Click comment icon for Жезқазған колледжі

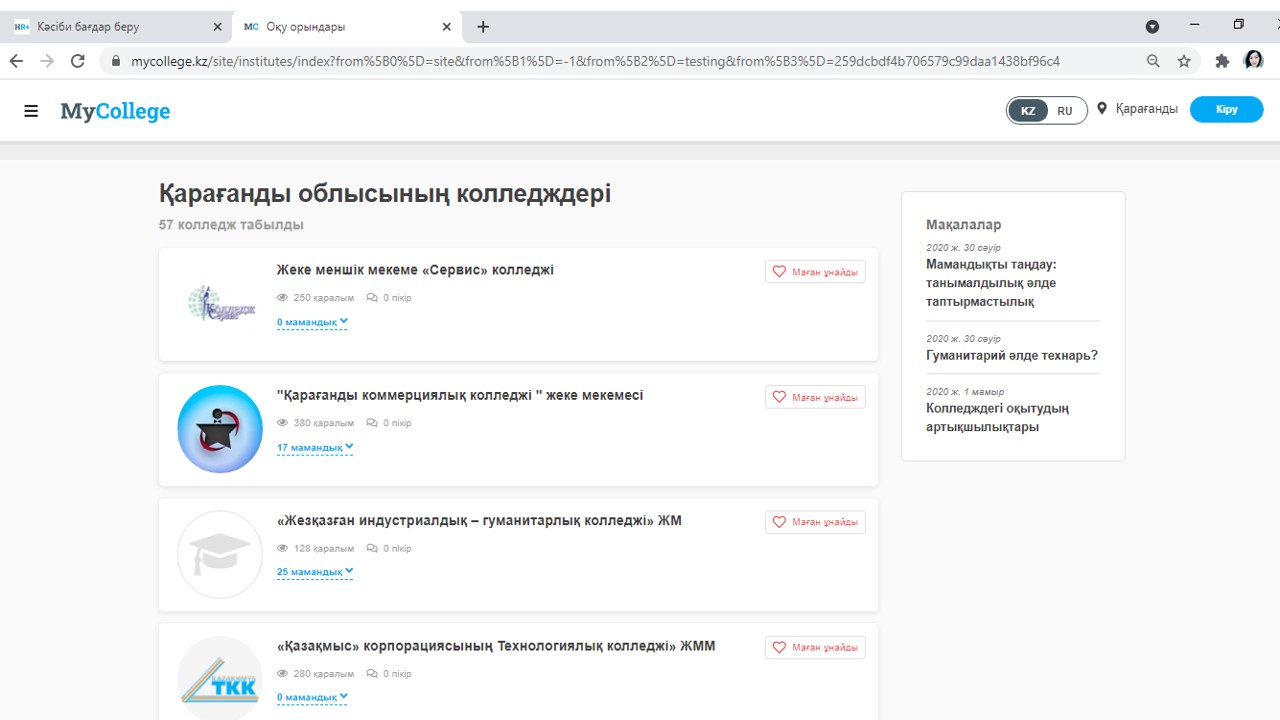[x=372, y=548]
